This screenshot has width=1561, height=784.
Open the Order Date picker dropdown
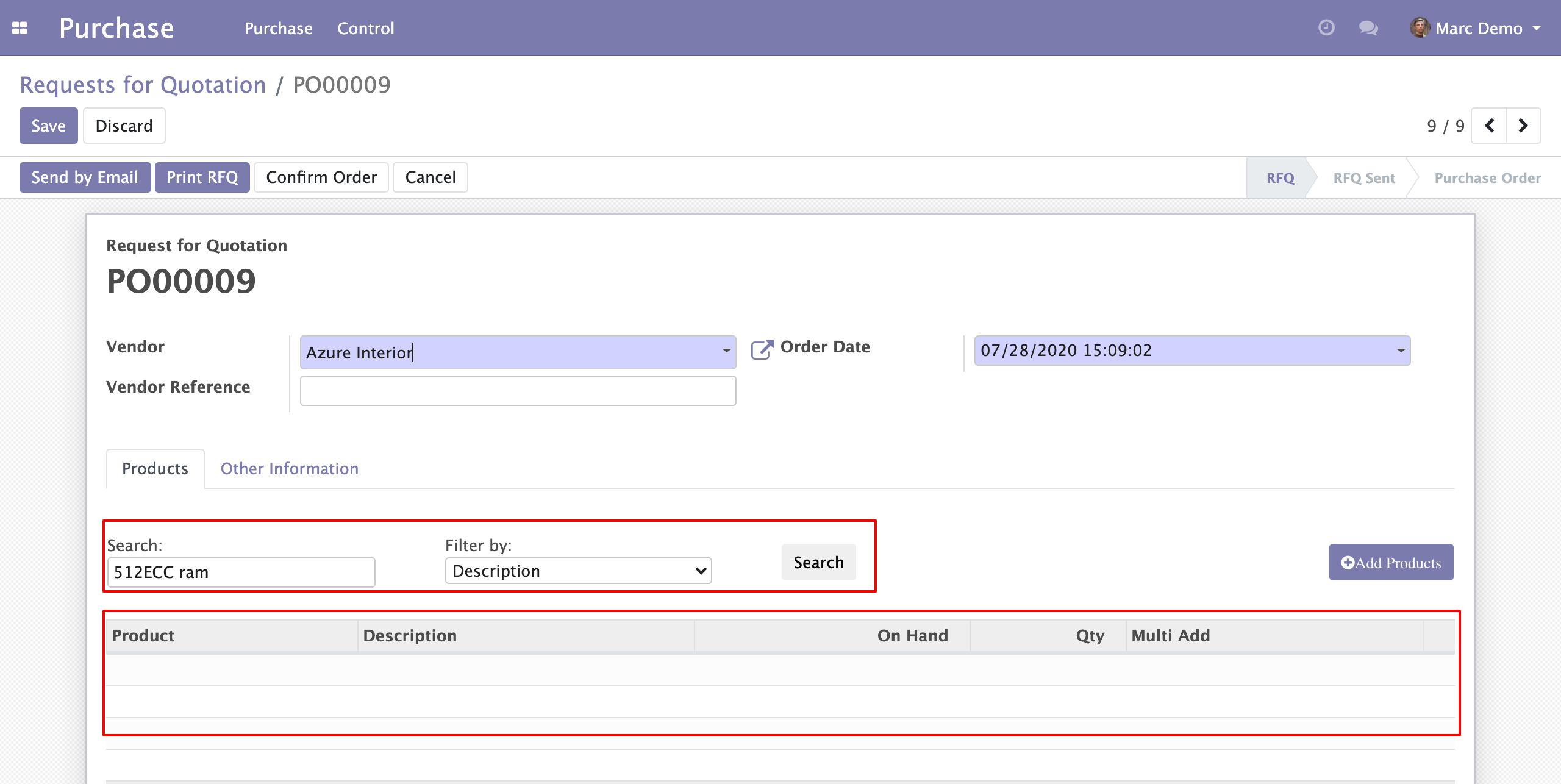(x=1400, y=351)
